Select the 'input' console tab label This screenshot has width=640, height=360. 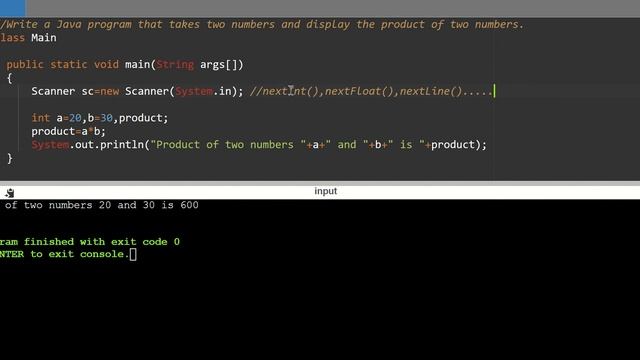[x=325, y=191]
